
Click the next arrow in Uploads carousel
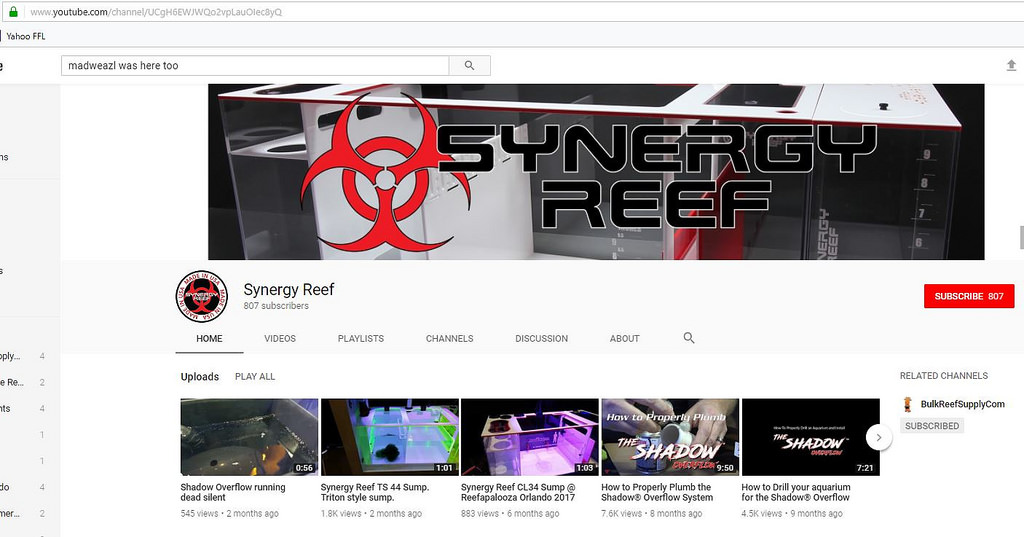coord(879,437)
